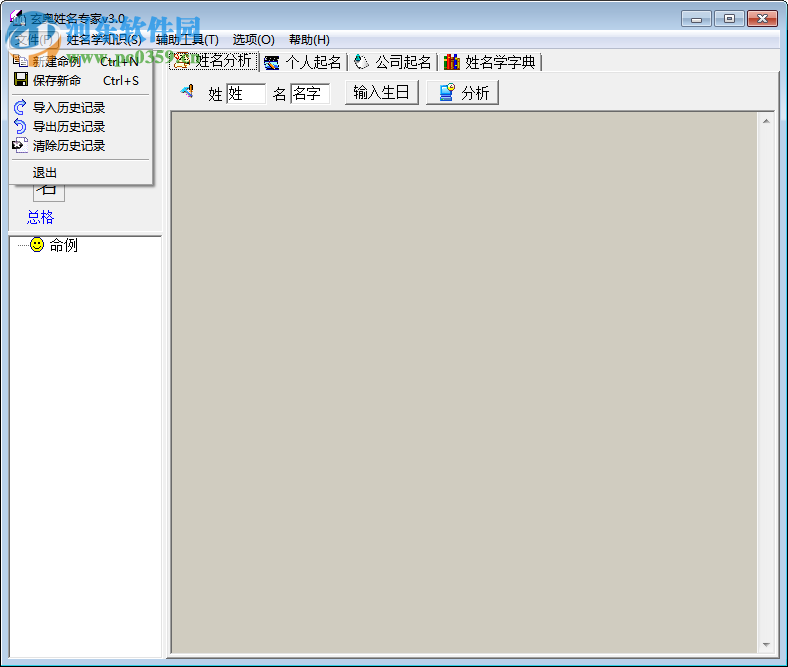788x667 pixels.
Task: Focus the 名字 given name input field
Action: pyautogui.click(x=310, y=93)
